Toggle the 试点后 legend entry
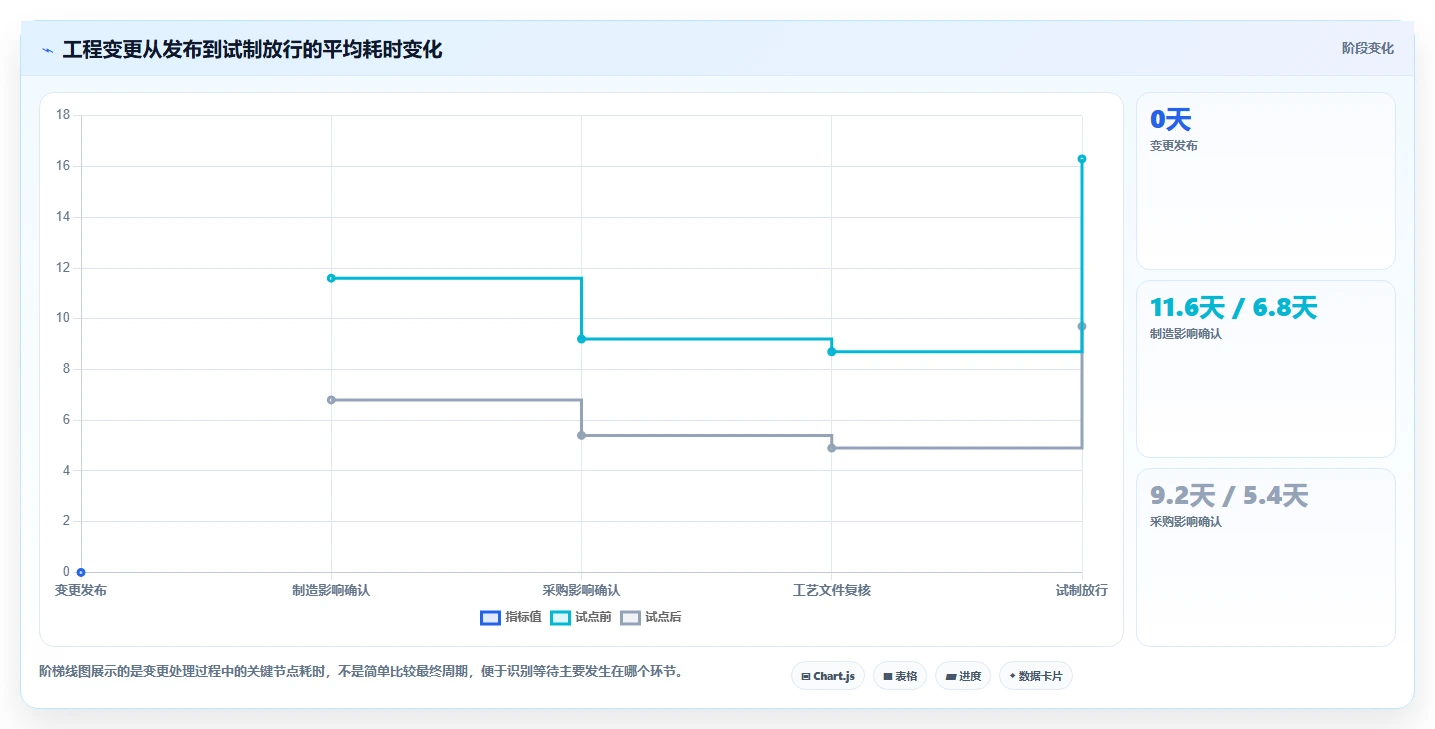 [651, 618]
